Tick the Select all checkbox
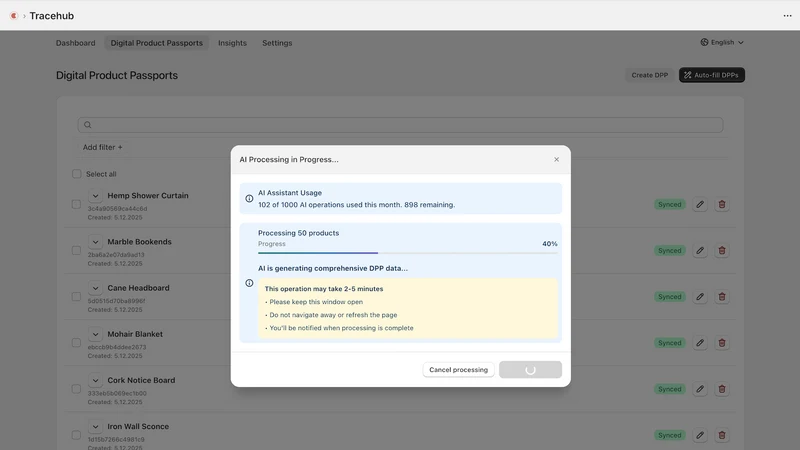This screenshot has height=450, width=800. click(77, 174)
